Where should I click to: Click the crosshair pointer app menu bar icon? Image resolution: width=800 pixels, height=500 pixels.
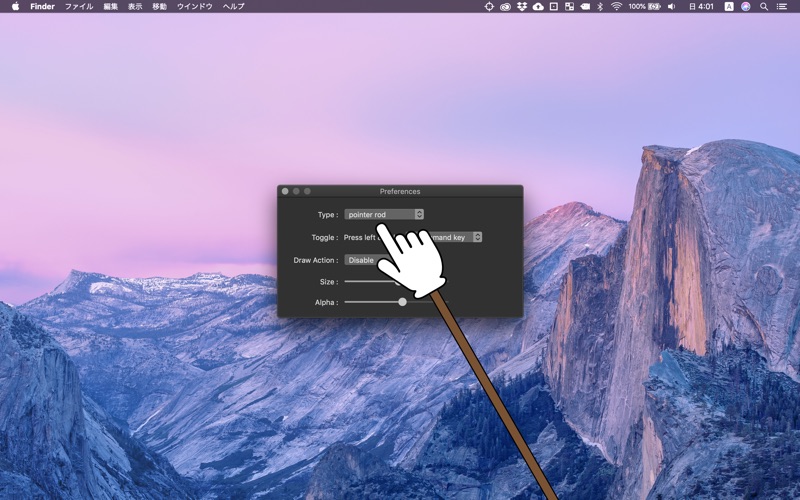[x=489, y=6]
